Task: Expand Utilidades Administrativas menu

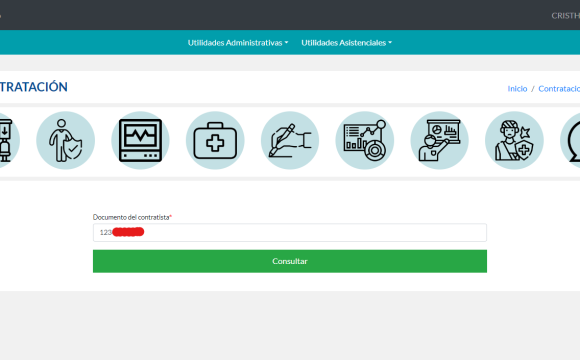Action: point(237,43)
